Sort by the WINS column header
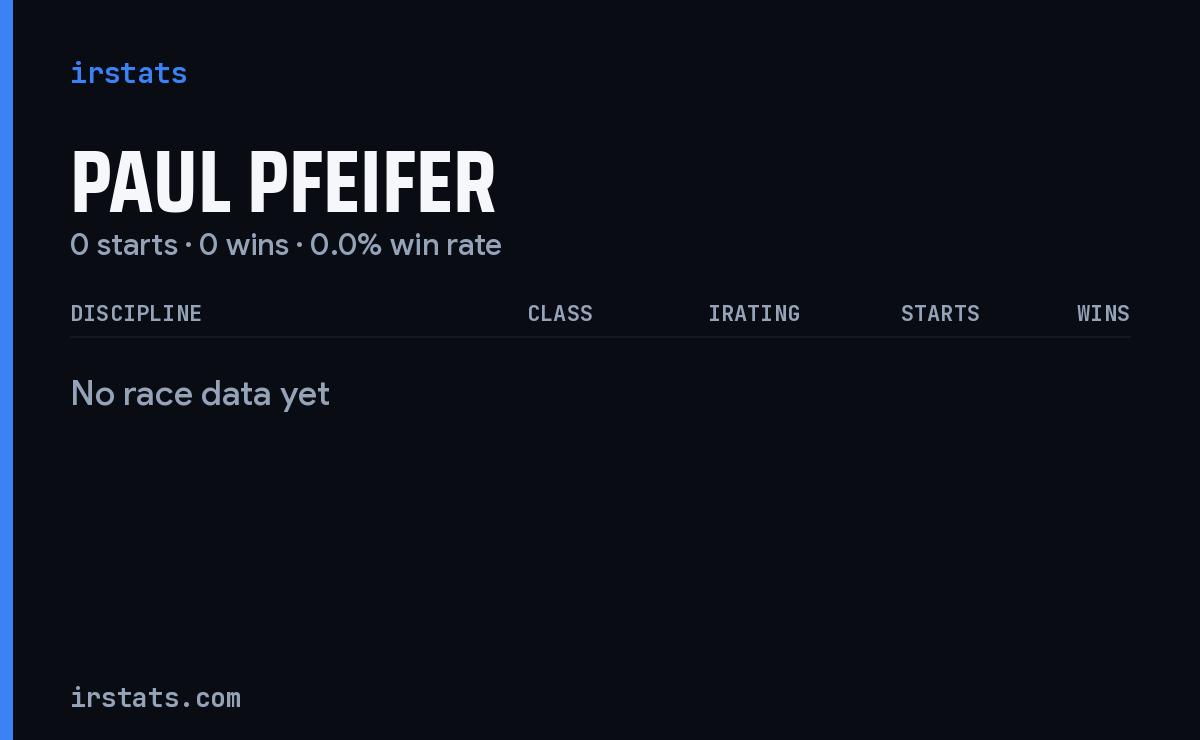 (1103, 314)
